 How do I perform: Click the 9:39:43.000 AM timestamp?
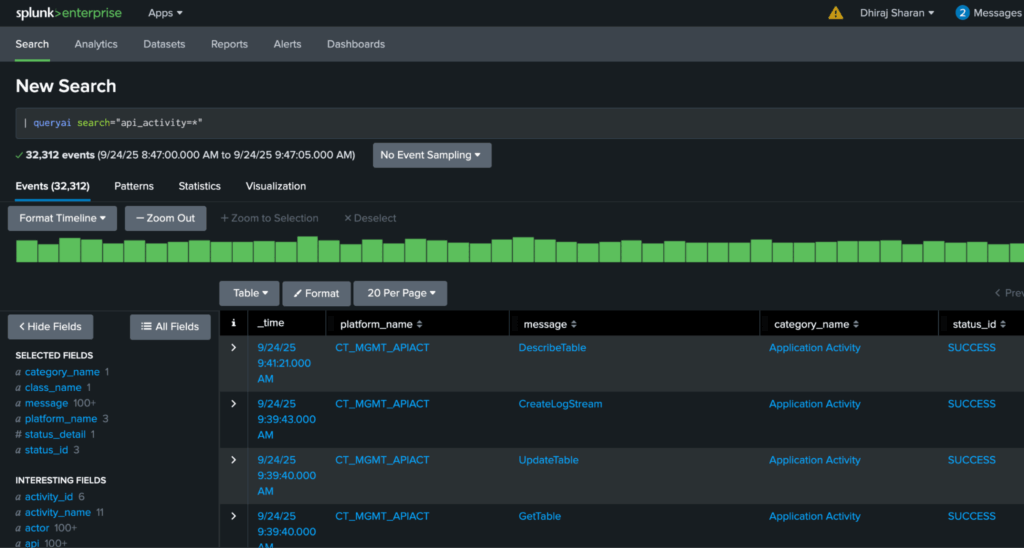[287, 419]
